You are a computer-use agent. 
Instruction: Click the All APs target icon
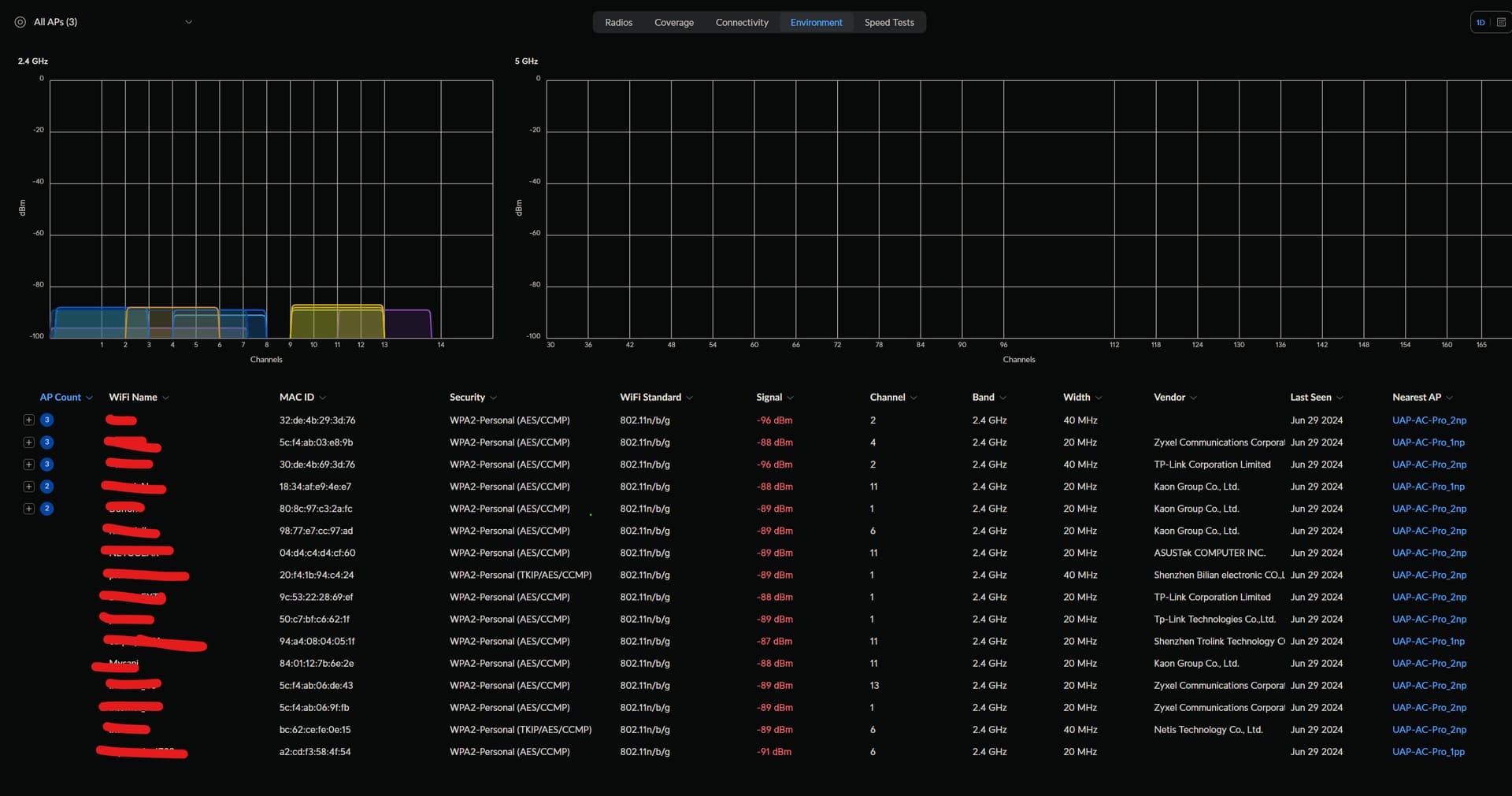20,22
